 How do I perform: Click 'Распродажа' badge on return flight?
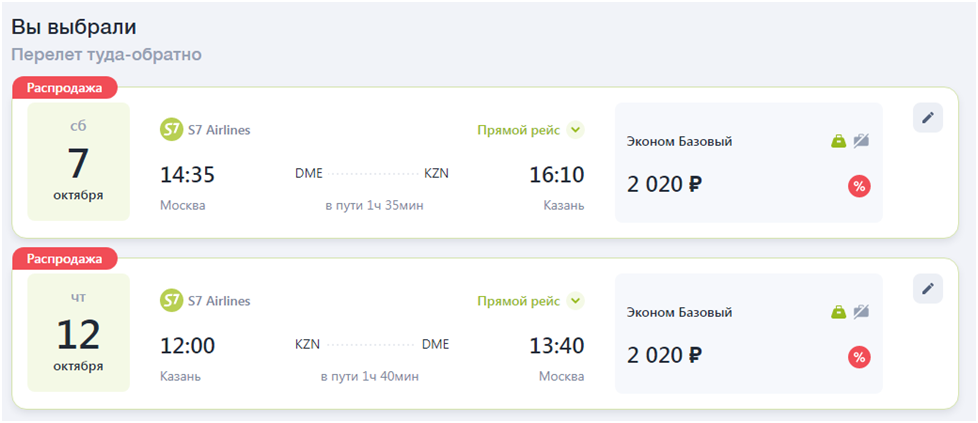click(64, 259)
